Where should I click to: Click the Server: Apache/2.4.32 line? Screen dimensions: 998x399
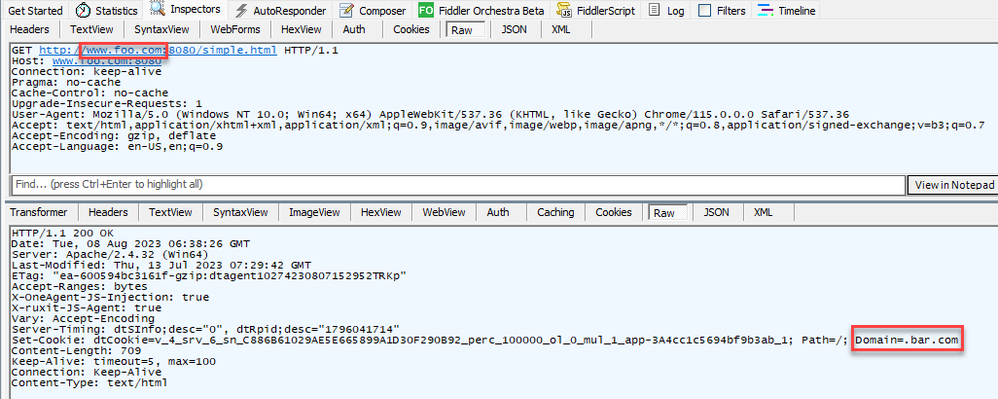(x=110, y=255)
